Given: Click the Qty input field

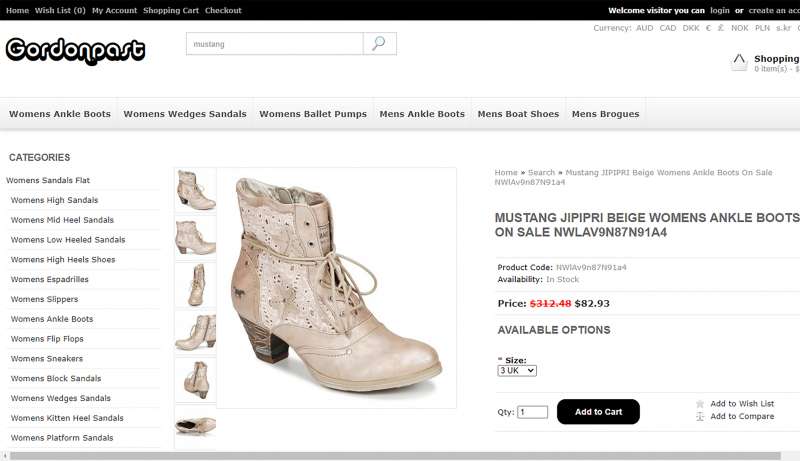Looking at the screenshot, I should coord(532,412).
